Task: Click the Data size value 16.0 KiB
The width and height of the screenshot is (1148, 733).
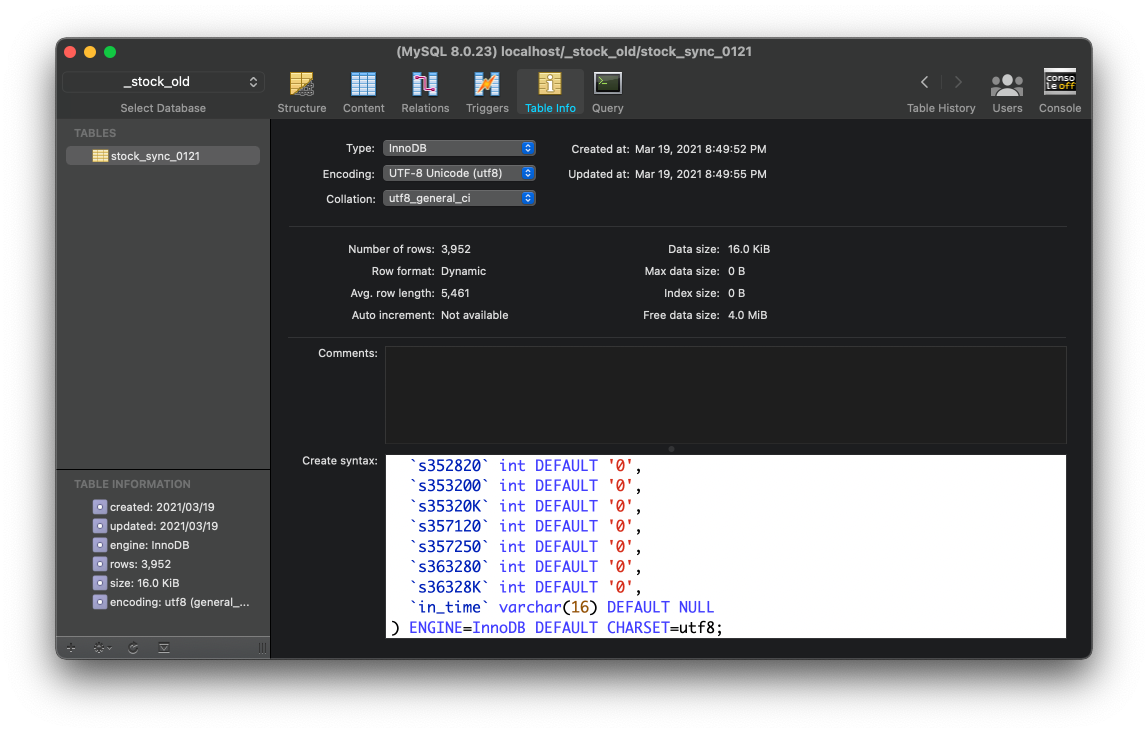Action: coord(749,249)
